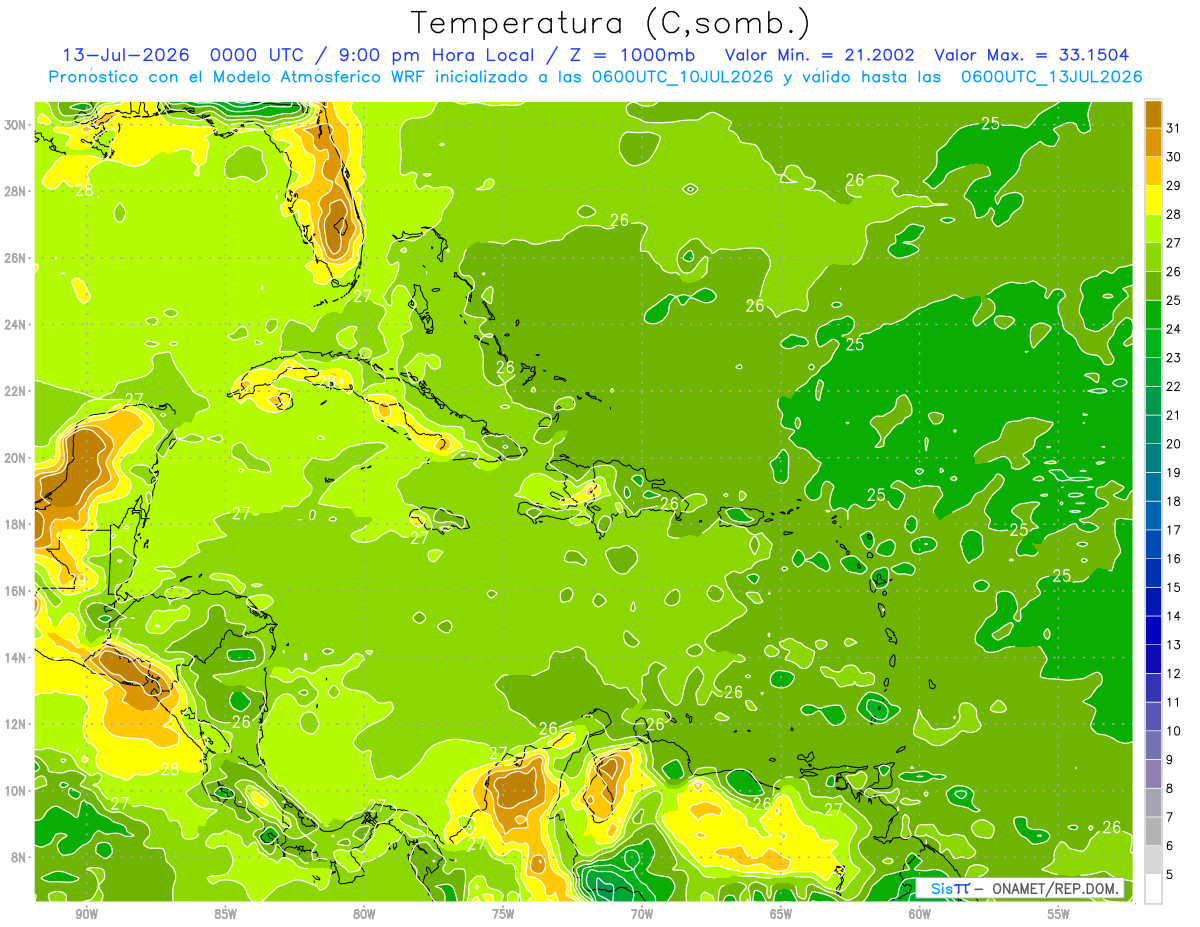This screenshot has height=927, width=1200.
Task: Click the legend value label 21
Action: click(x=1174, y=415)
